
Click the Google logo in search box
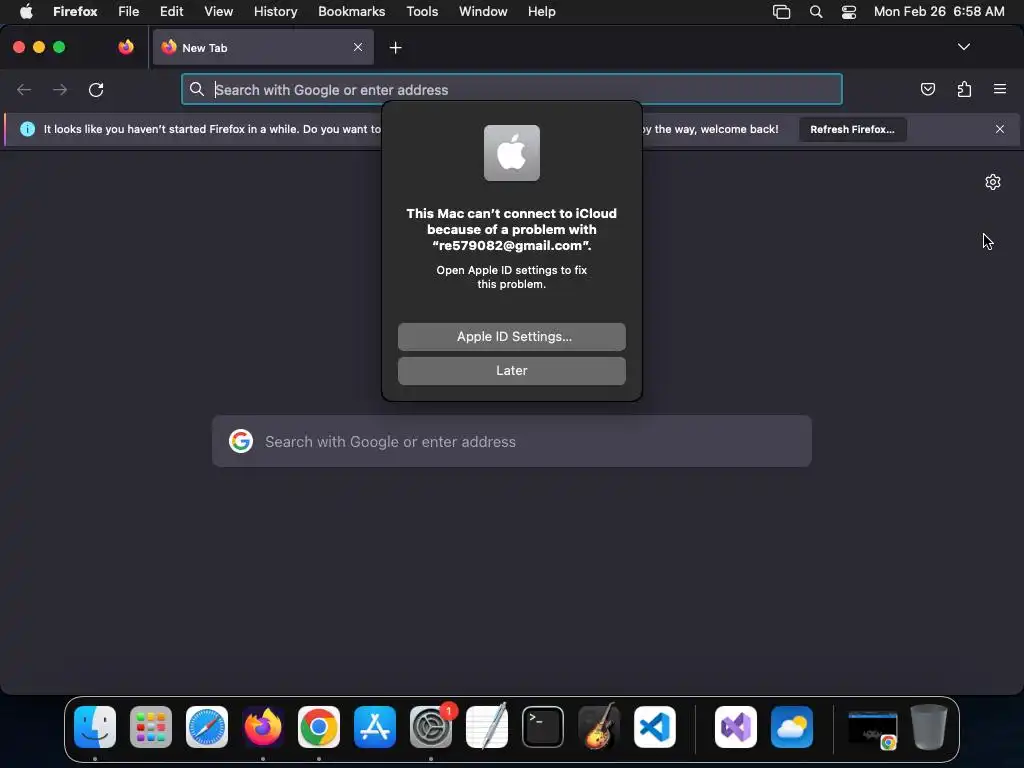[241, 441]
